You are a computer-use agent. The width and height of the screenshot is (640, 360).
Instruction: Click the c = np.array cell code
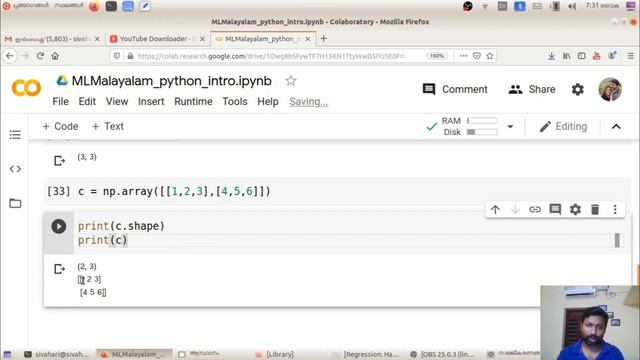point(174,191)
